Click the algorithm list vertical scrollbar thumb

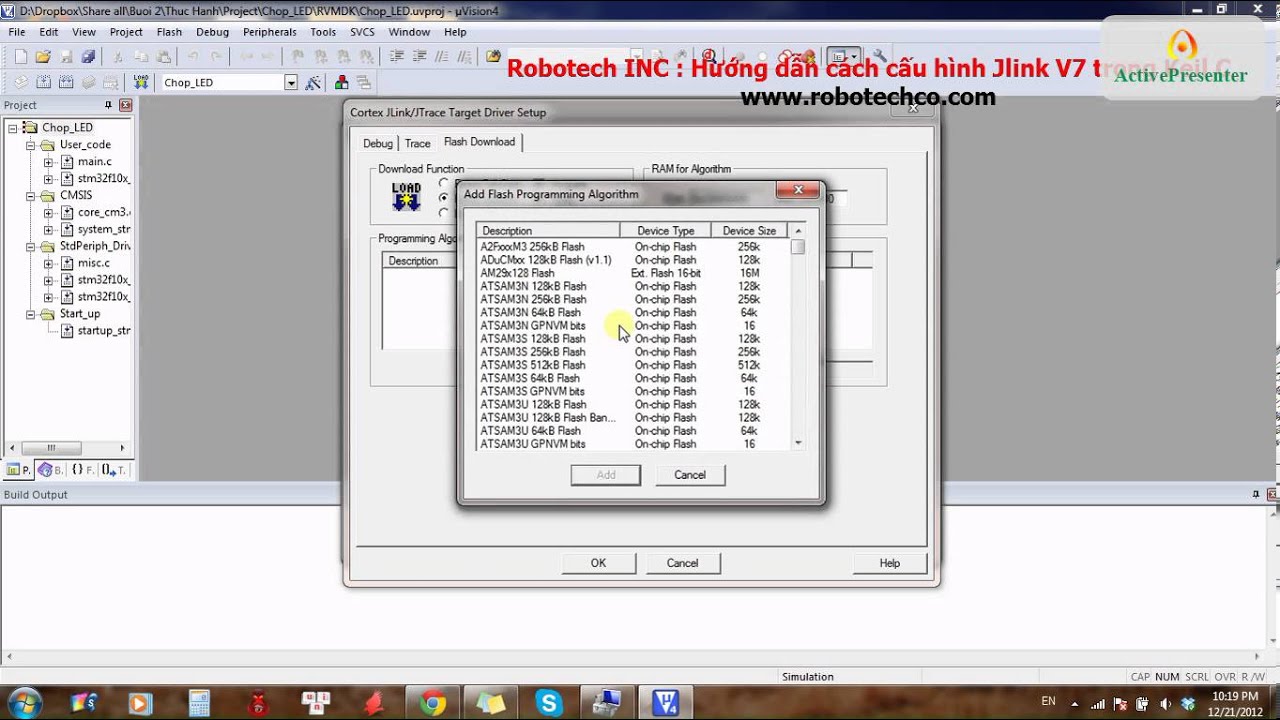click(x=797, y=247)
